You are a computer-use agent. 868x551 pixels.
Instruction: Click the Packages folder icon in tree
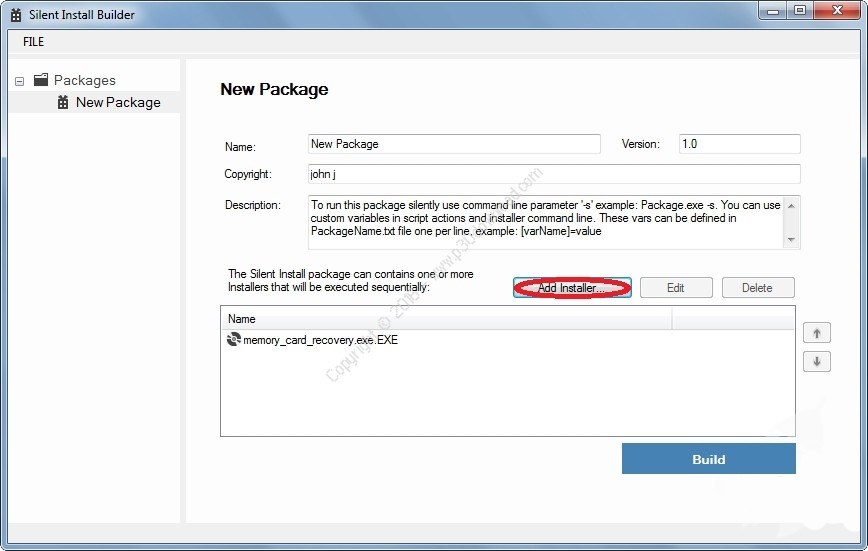(x=41, y=80)
